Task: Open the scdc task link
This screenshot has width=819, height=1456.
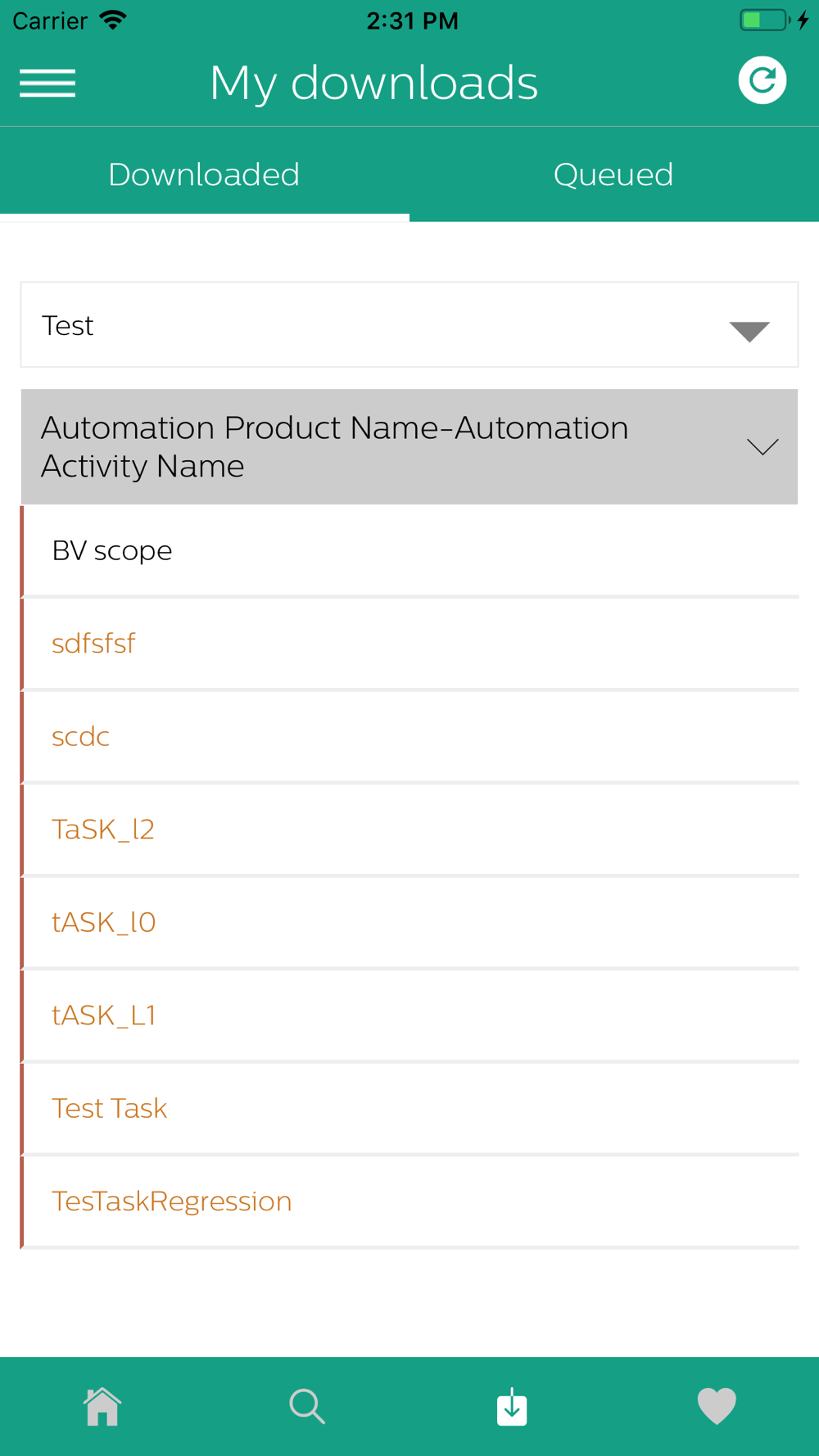Action: point(80,737)
